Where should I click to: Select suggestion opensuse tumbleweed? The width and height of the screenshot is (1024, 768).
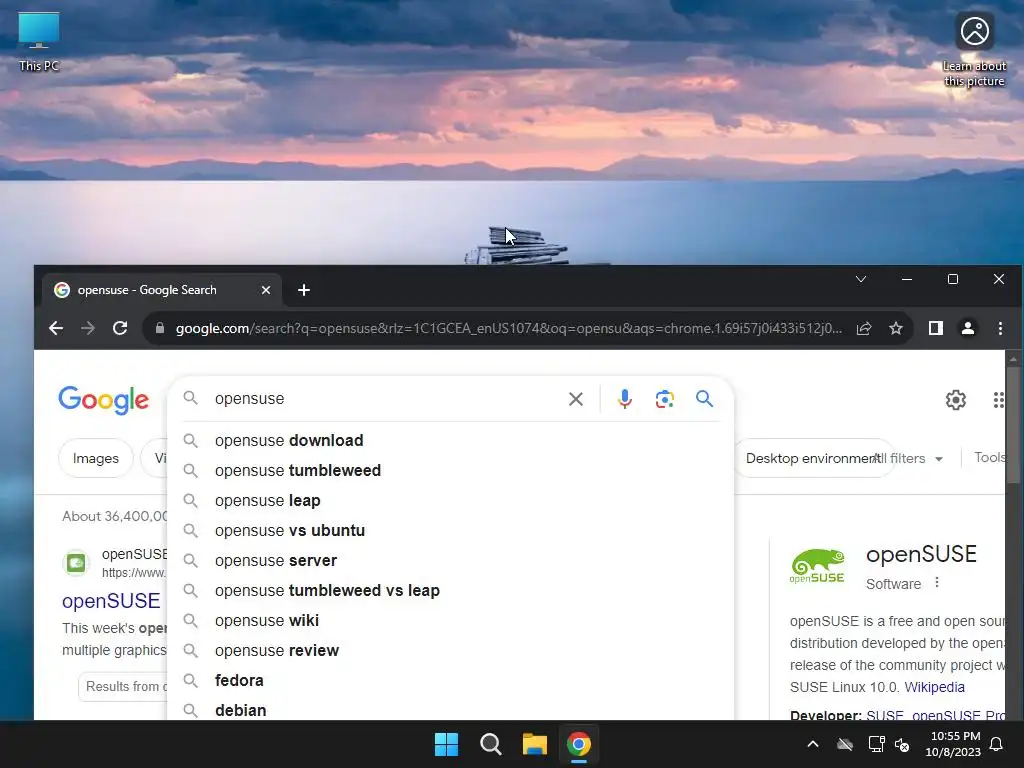click(x=451, y=470)
